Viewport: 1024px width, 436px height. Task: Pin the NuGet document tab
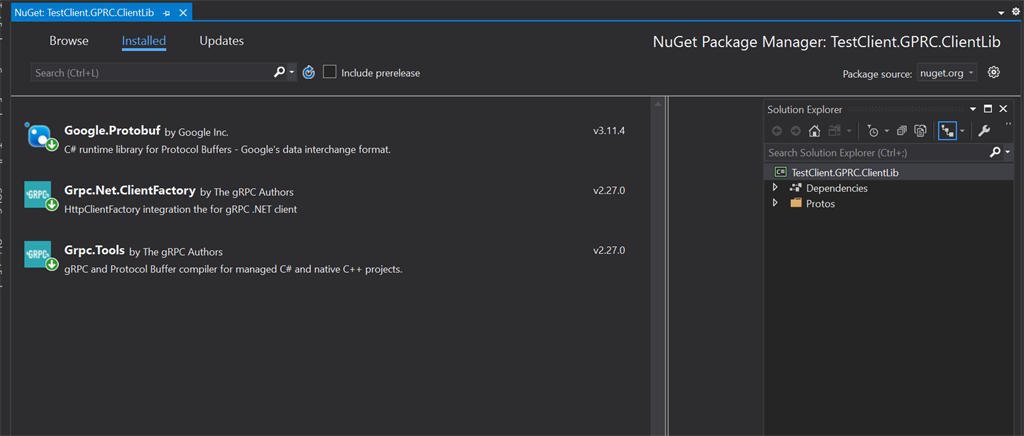coord(167,12)
